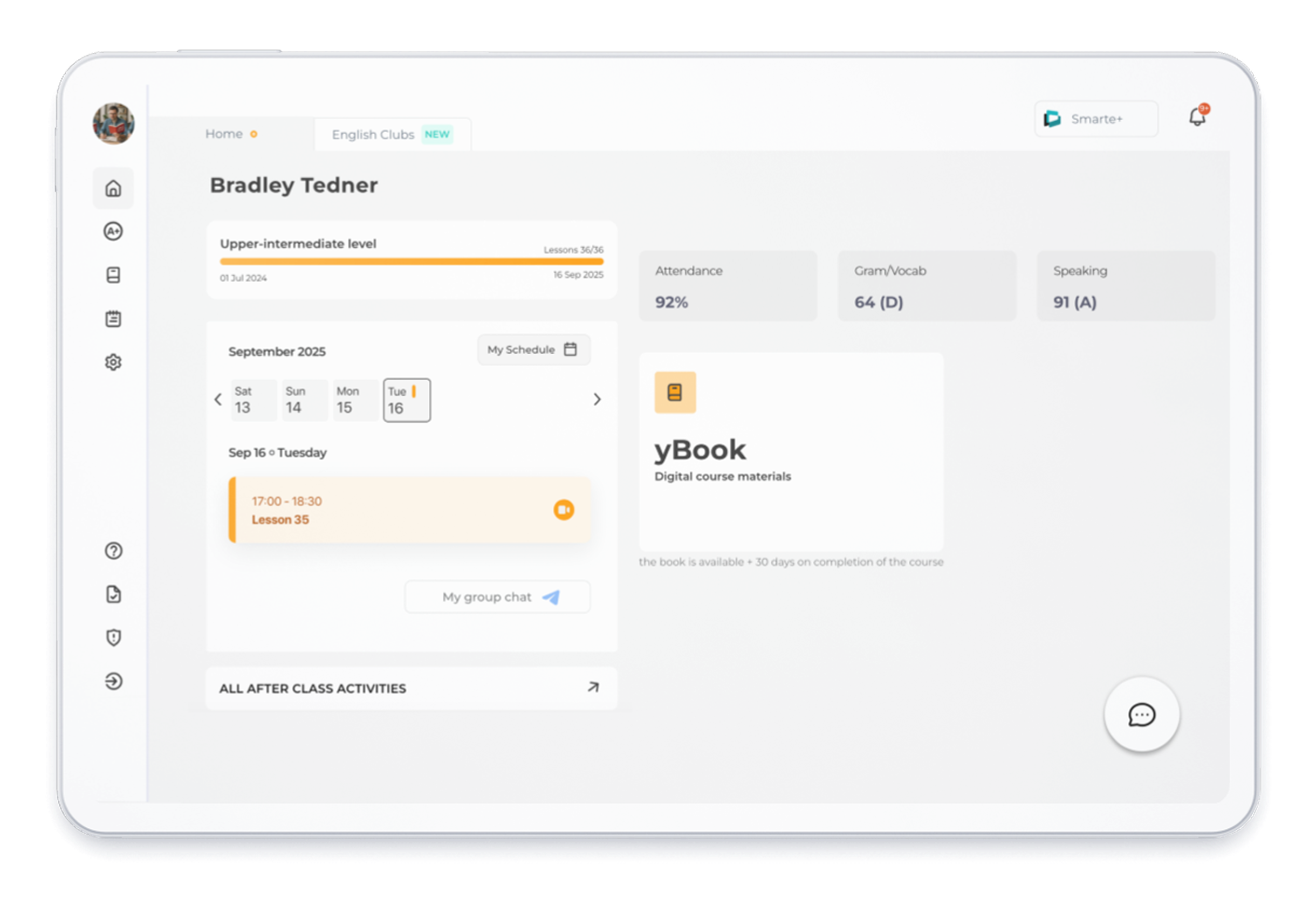Go to next days with the right chevron
The image size is (1316, 906).
click(x=597, y=400)
